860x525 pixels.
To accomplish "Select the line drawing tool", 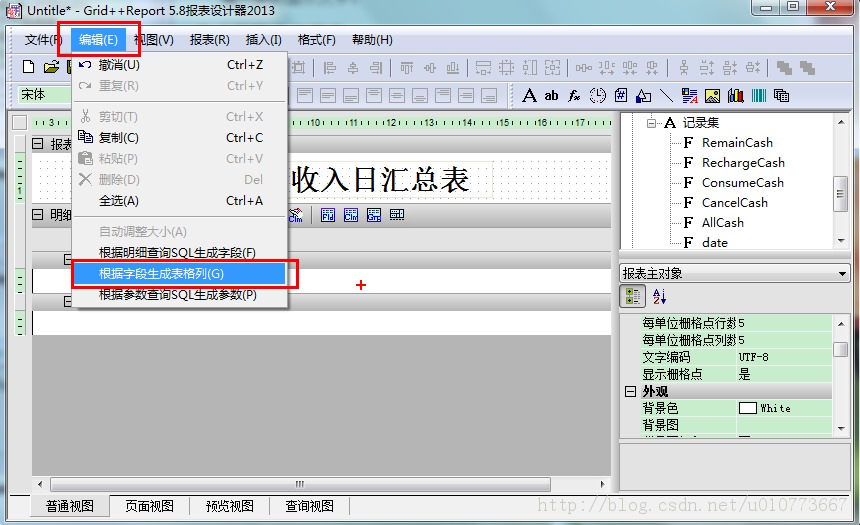I will pos(666,96).
